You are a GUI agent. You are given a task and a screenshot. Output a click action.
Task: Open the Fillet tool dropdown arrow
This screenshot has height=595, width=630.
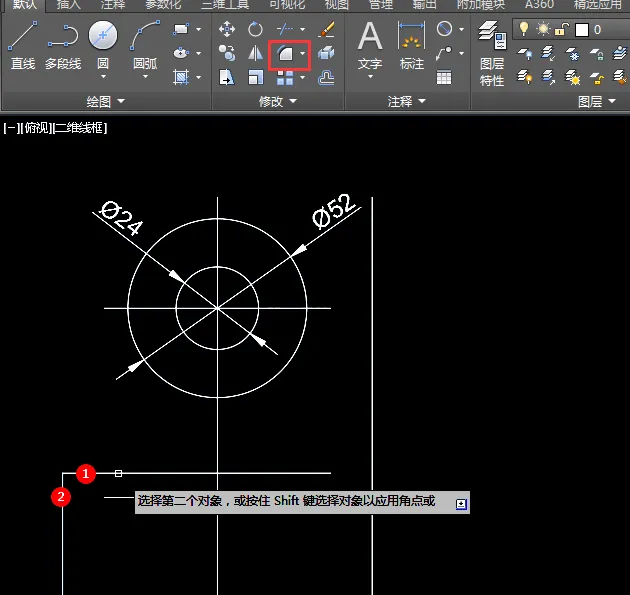point(302,53)
